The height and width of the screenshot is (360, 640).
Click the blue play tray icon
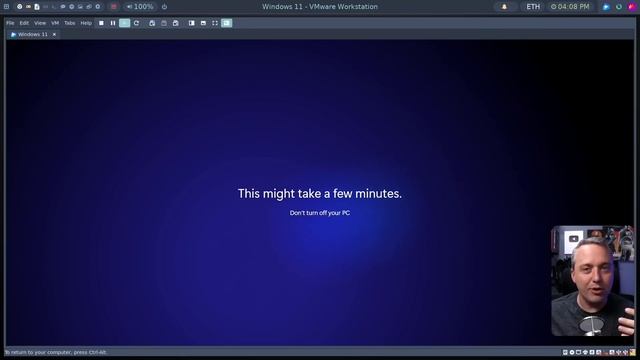(x=606, y=7)
